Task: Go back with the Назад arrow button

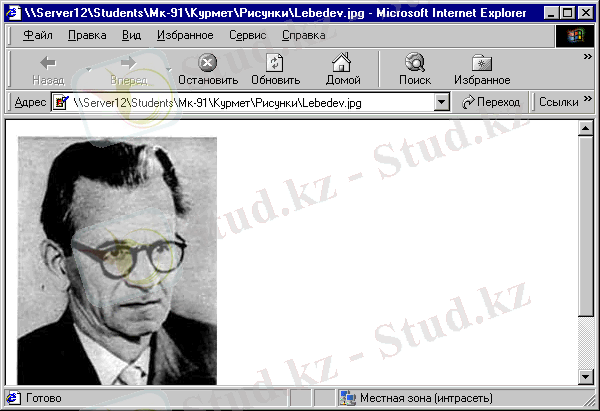Action: (49, 70)
